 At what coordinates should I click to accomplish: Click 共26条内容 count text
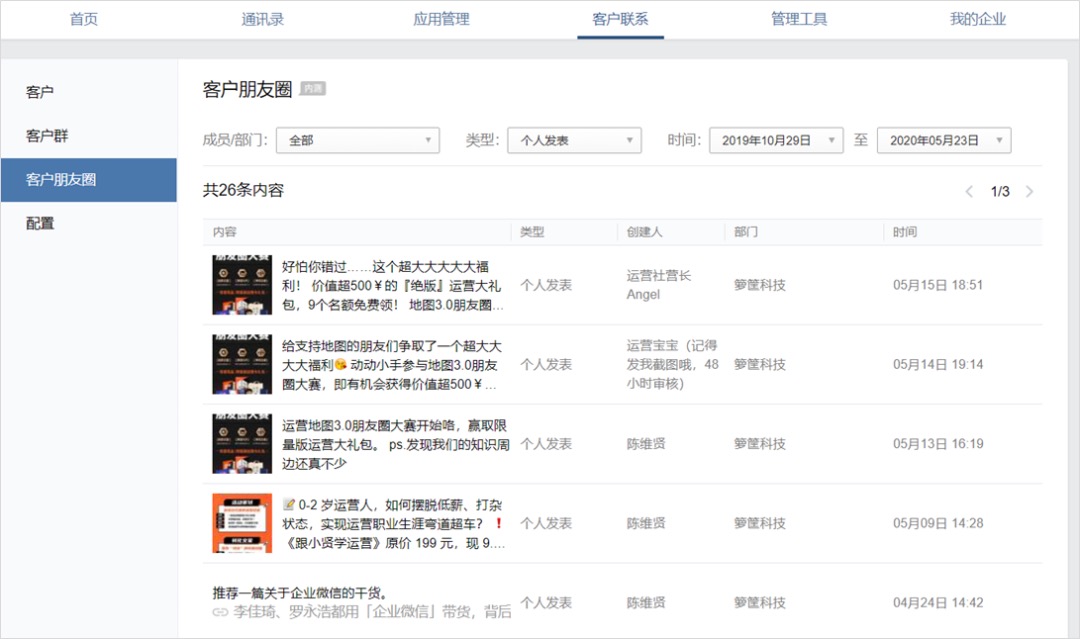tap(243, 191)
